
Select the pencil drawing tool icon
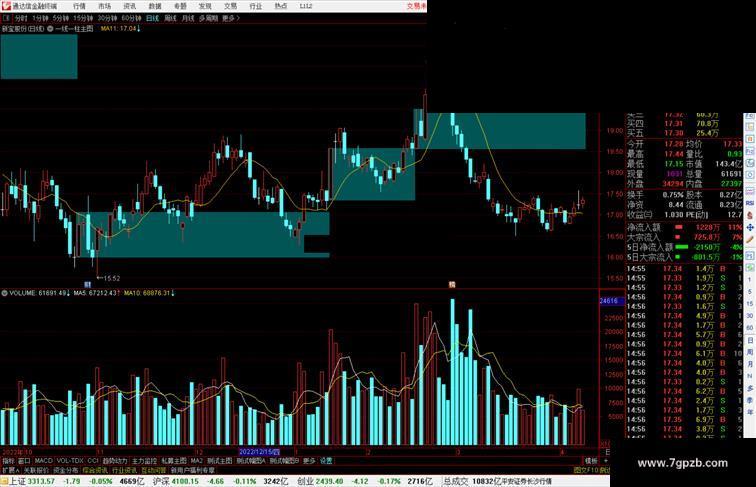tap(750, 240)
